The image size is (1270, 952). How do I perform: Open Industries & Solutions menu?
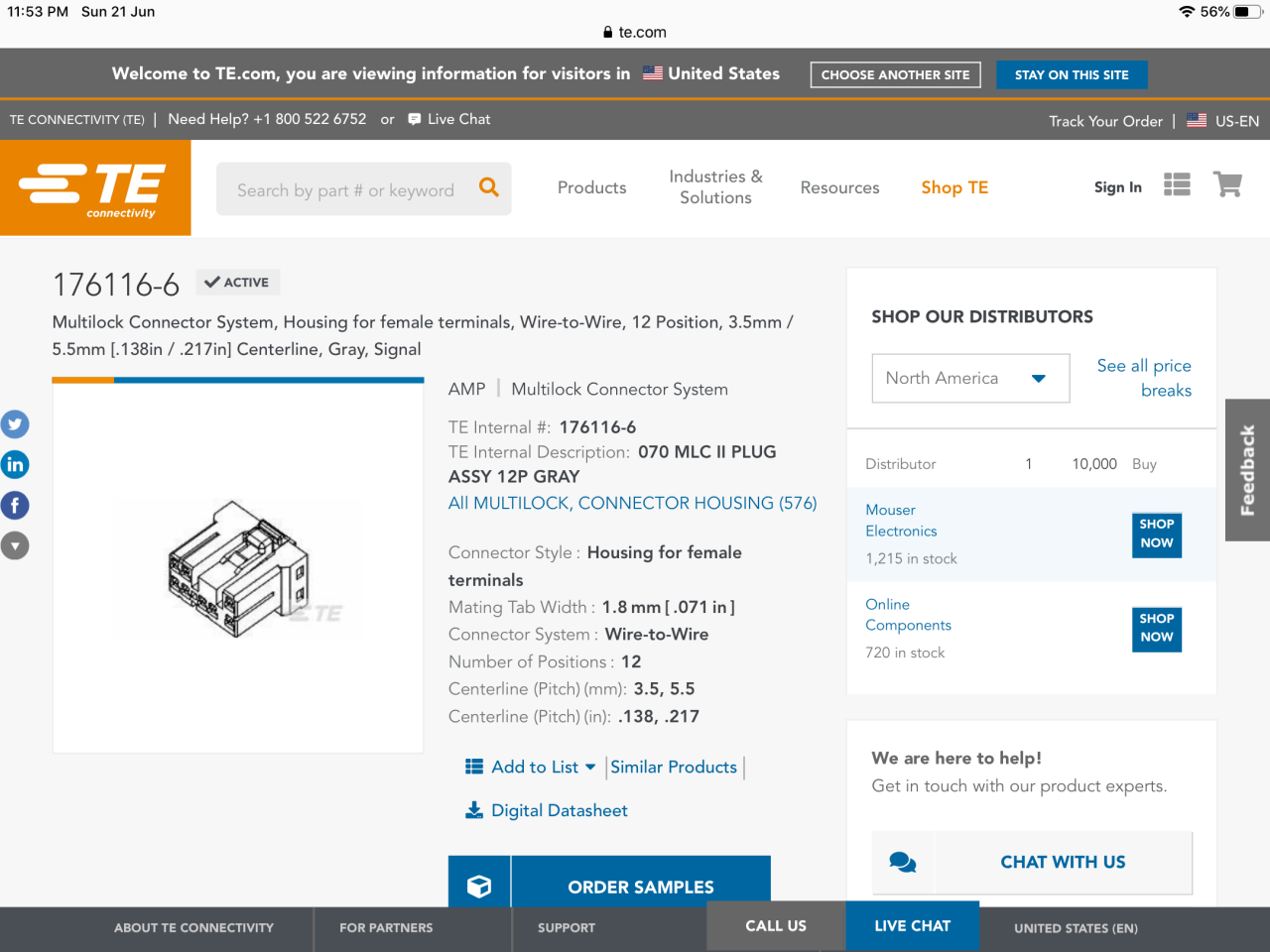[716, 186]
